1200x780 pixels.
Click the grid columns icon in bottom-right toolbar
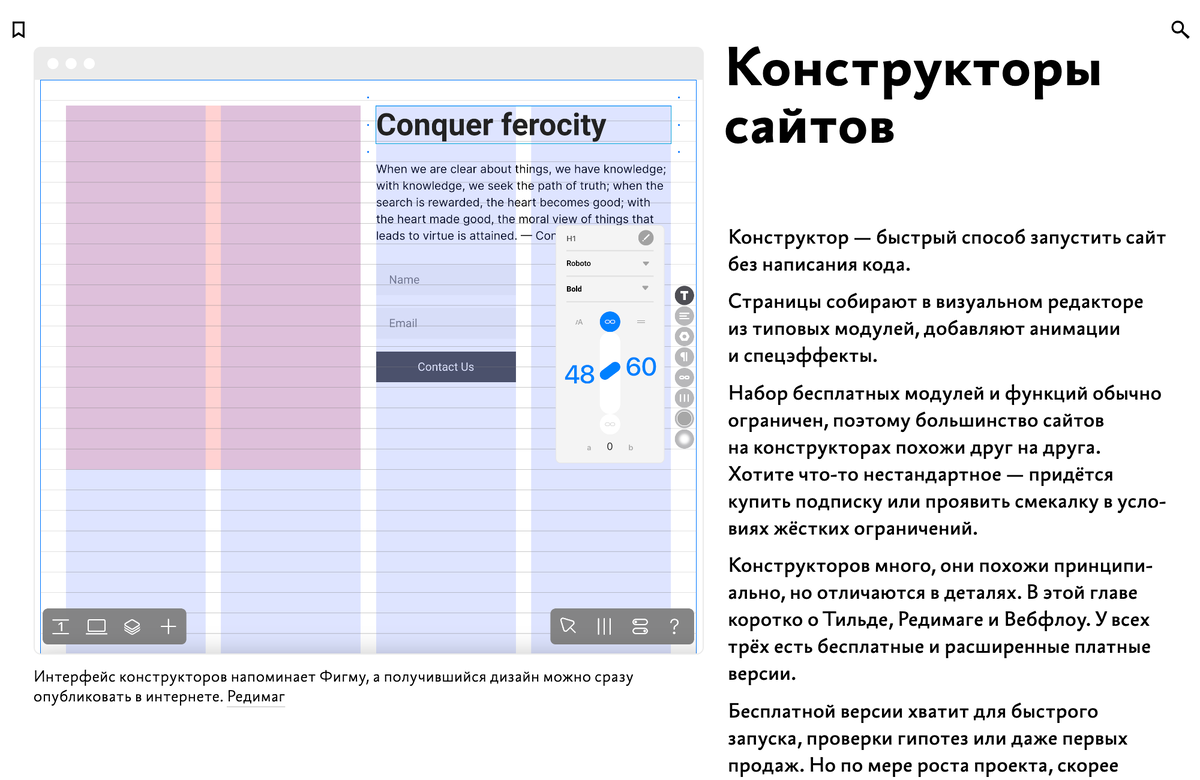pyautogui.click(x=604, y=627)
